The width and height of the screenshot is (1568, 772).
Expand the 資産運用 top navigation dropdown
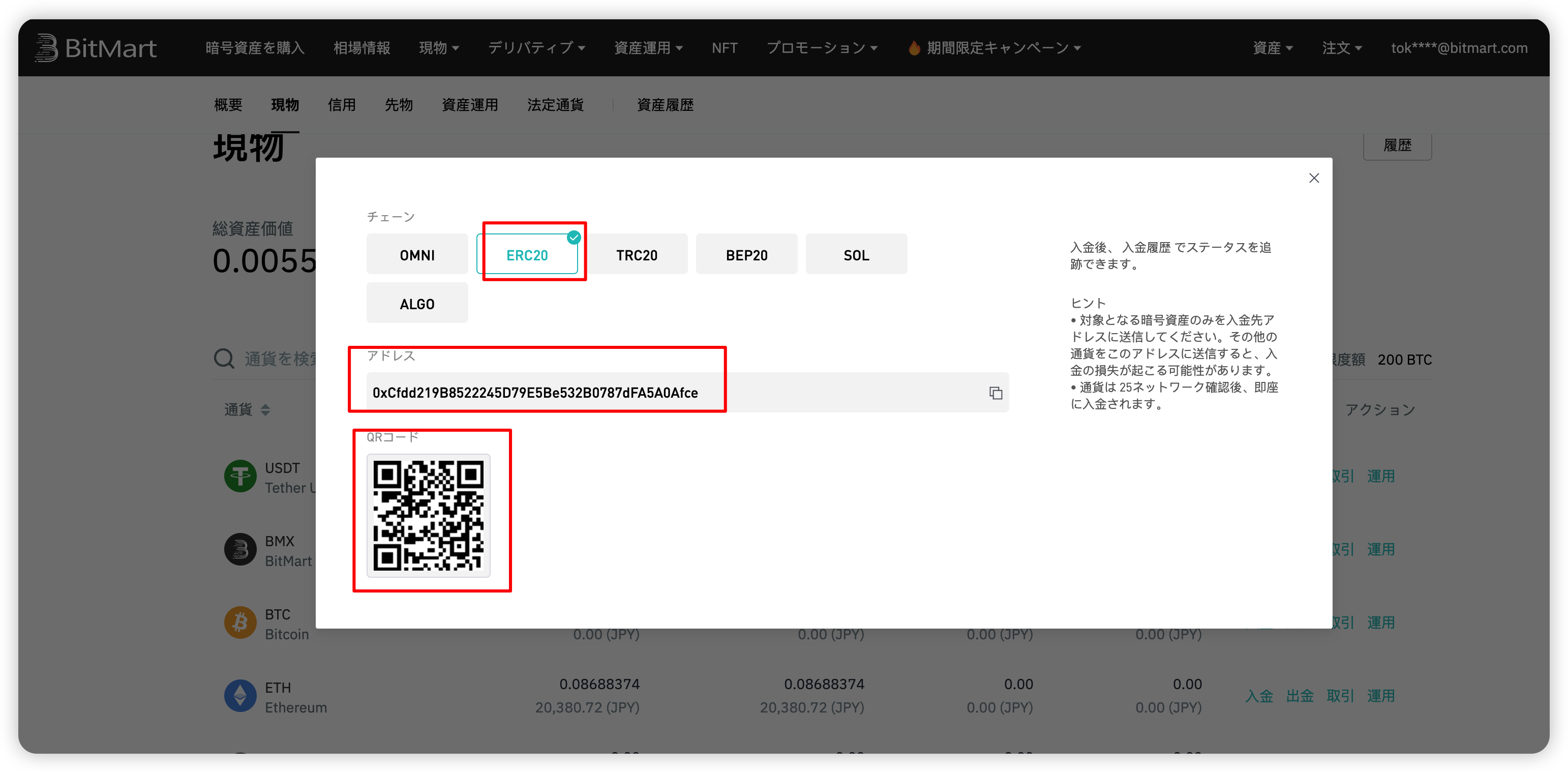[648, 47]
